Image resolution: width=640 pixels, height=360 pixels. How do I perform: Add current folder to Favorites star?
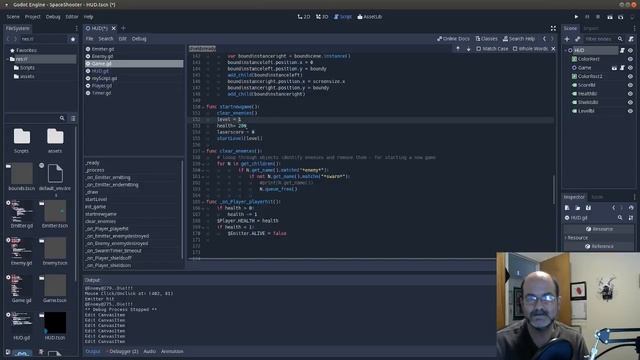click(73, 39)
